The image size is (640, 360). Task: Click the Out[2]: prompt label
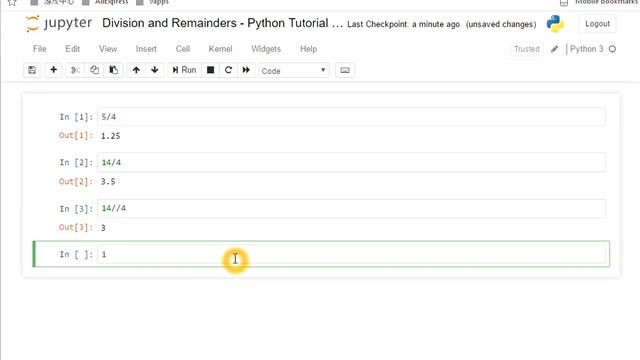pyautogui.click(x=76, y=181)
